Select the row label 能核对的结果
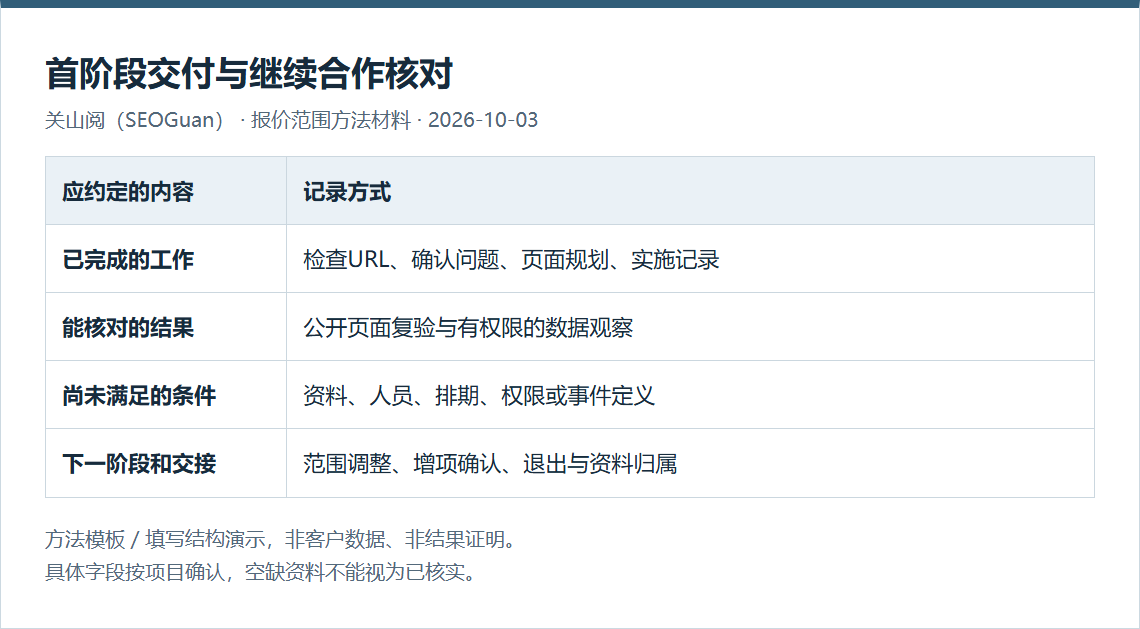Screen dimensions: 1140x629 [x=128, y=328]
